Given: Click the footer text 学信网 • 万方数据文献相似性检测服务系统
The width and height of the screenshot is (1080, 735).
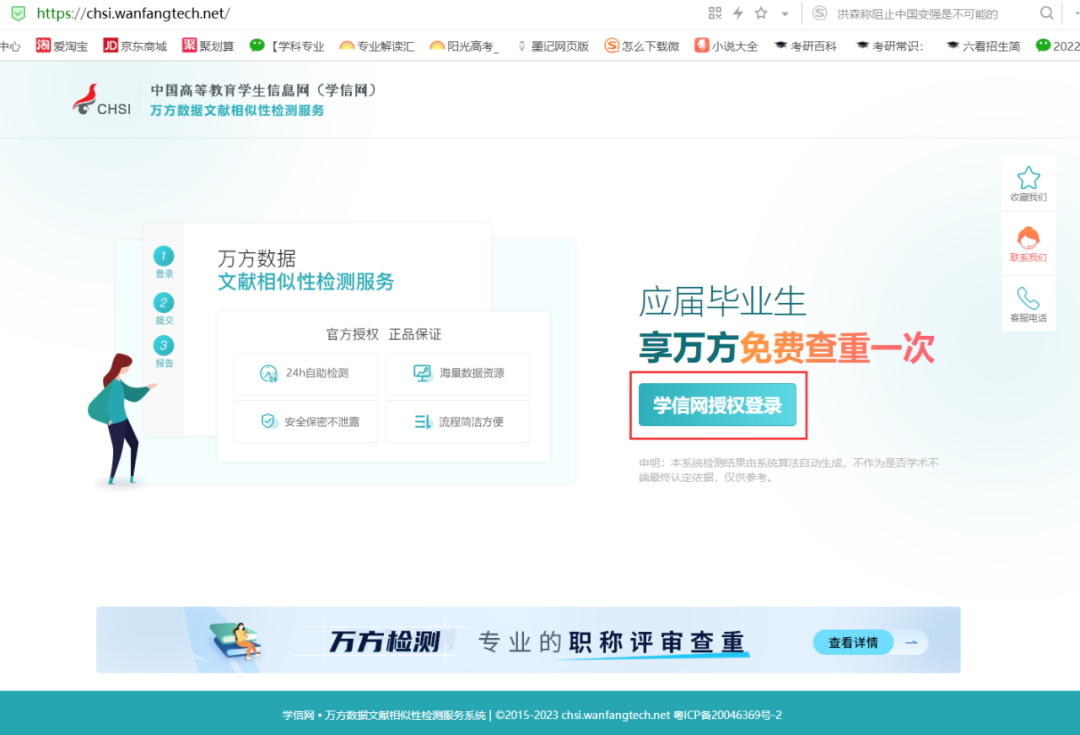Looking at the screenshot, I should tap(384, 715).
